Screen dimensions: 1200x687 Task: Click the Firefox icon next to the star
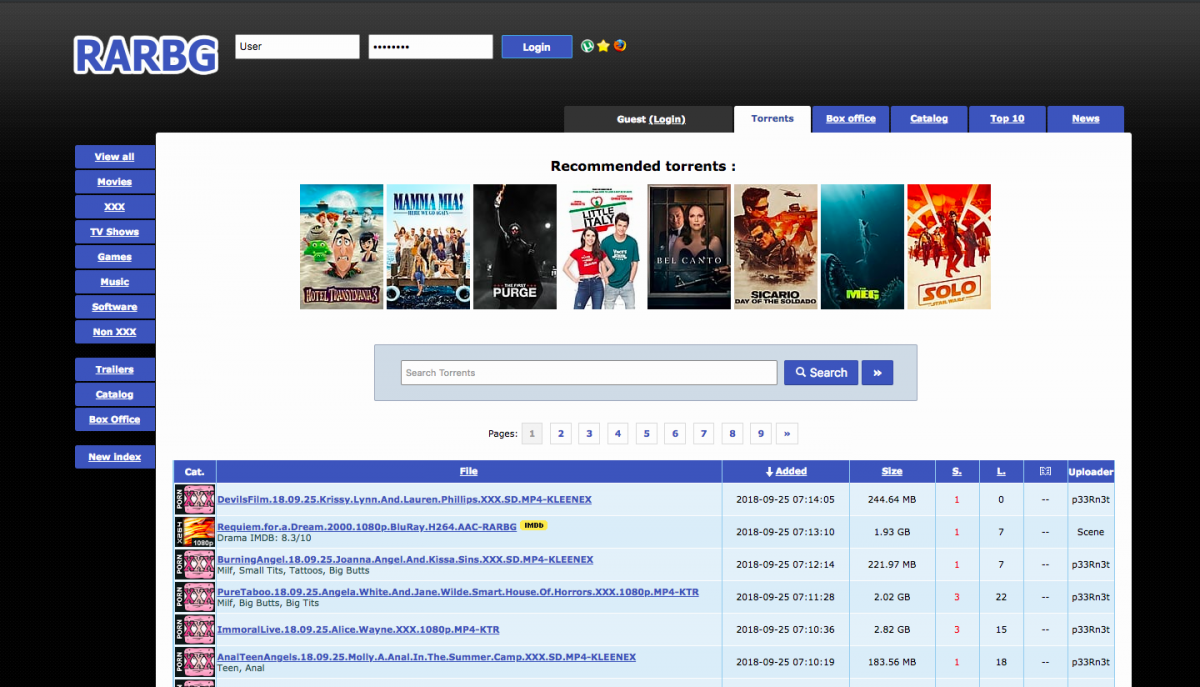pos(619,46)
